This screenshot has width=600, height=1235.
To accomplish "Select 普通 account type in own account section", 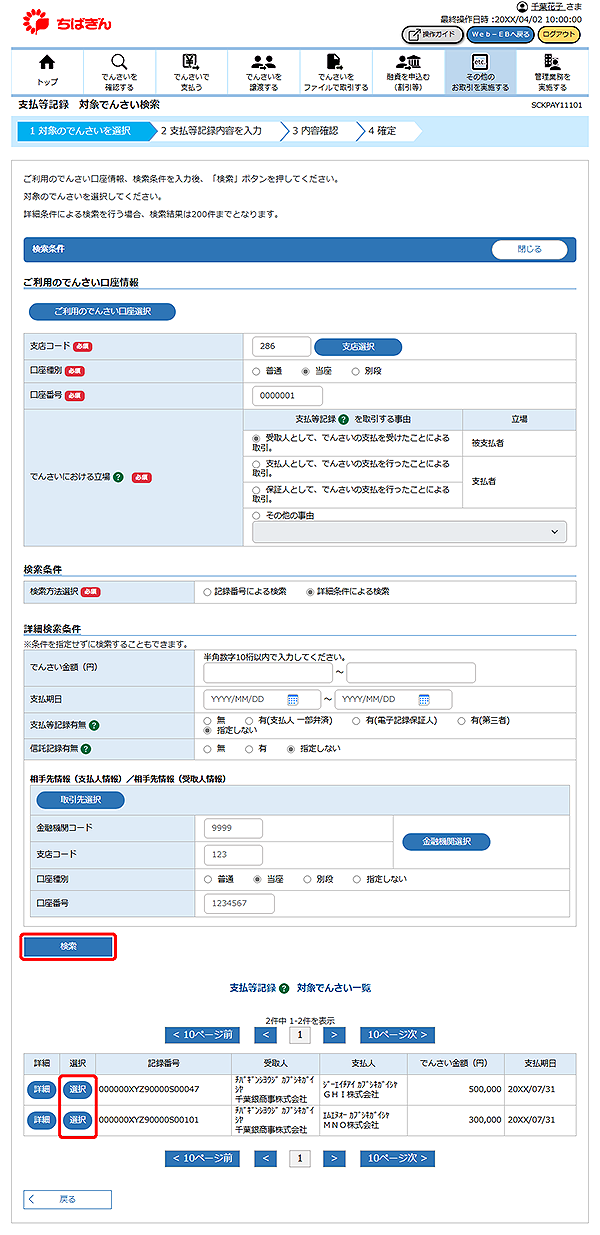I will [x=257, y=371].
